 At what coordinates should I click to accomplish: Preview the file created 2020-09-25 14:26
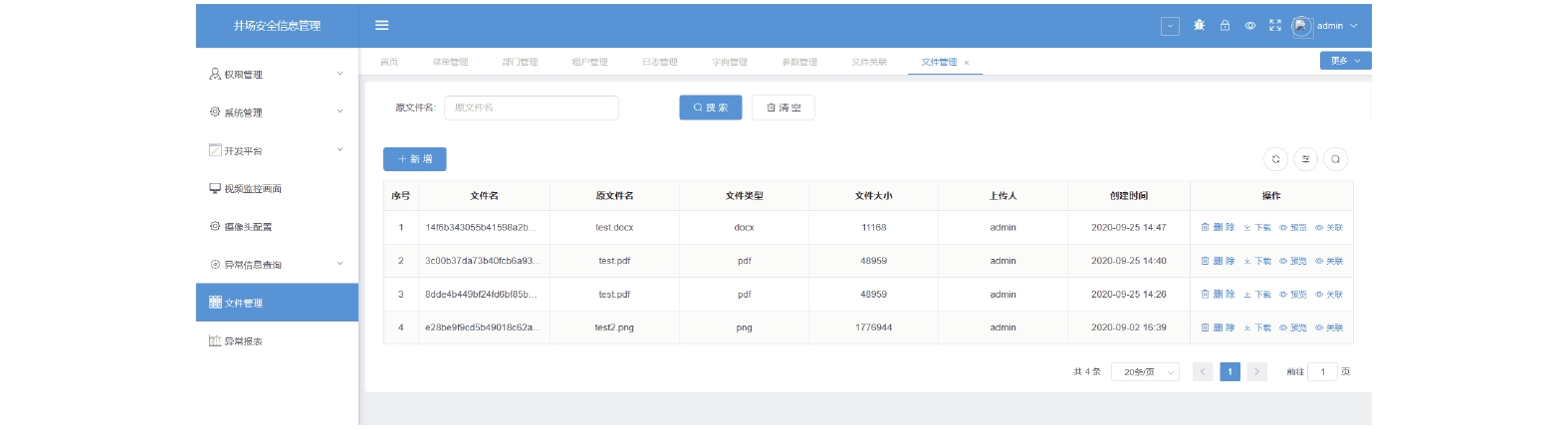(x=1293, y=295)
